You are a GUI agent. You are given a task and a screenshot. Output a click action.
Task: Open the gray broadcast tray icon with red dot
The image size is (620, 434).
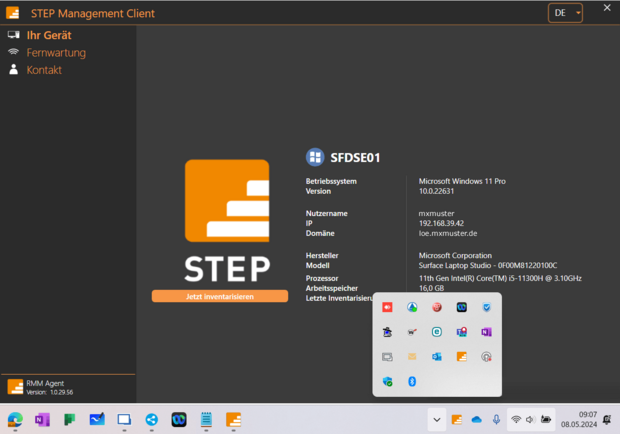click(x=486, y=357)
